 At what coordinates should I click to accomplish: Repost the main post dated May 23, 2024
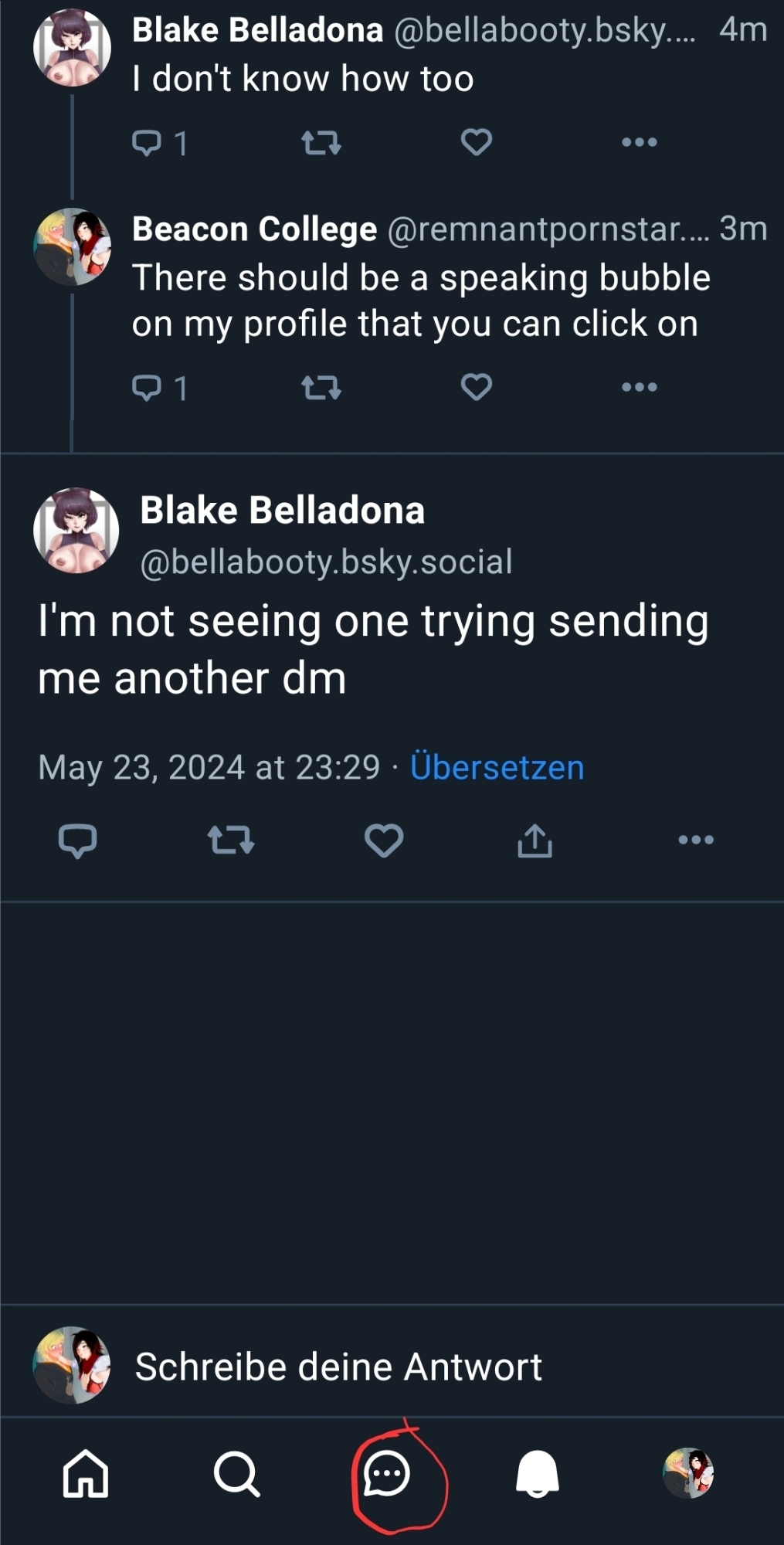pos(230,840)
